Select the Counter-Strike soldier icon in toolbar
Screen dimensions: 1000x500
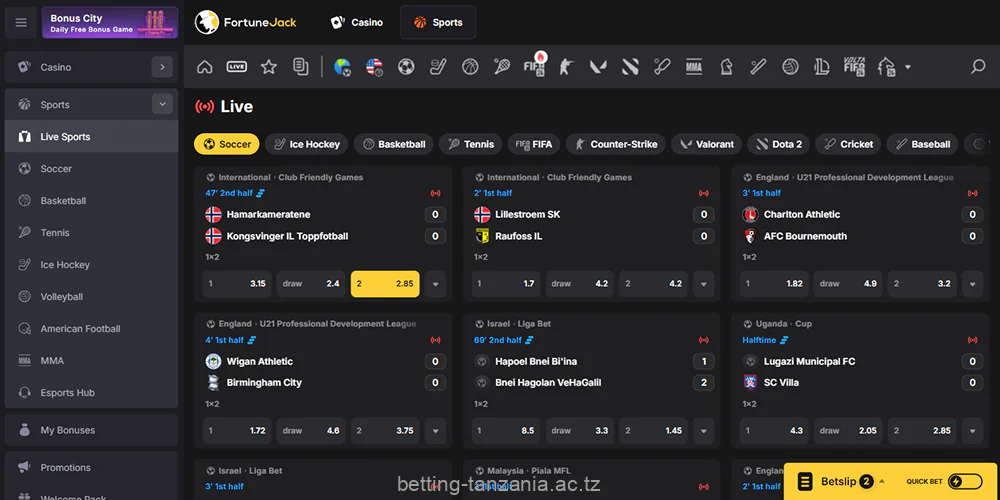tap(566, 66)
